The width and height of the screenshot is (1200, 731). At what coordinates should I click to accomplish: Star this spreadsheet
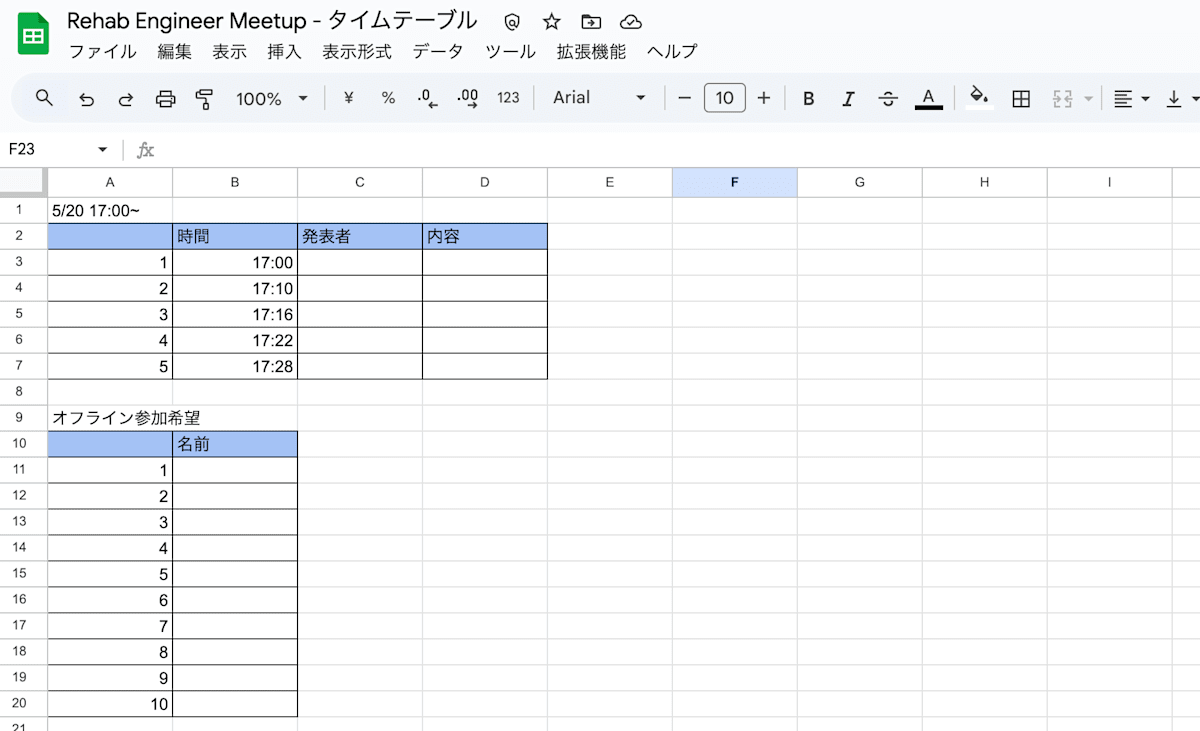click(x=552, y=22)
